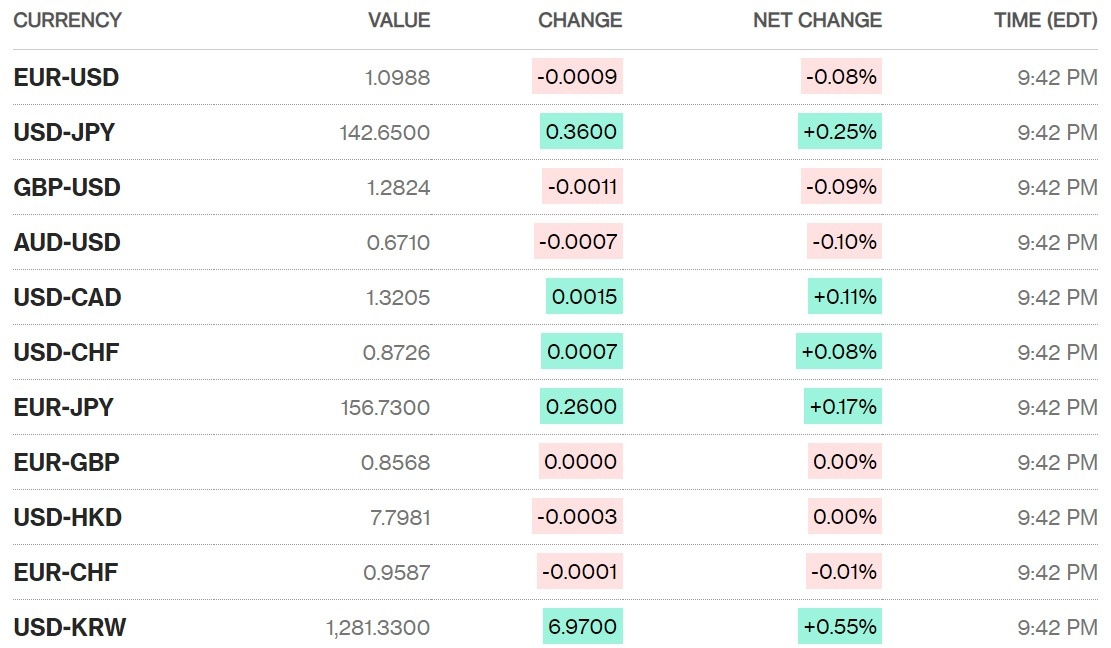Open USD-HKD currency page
The image size is (1111, 648).
[x=67, y=517]
